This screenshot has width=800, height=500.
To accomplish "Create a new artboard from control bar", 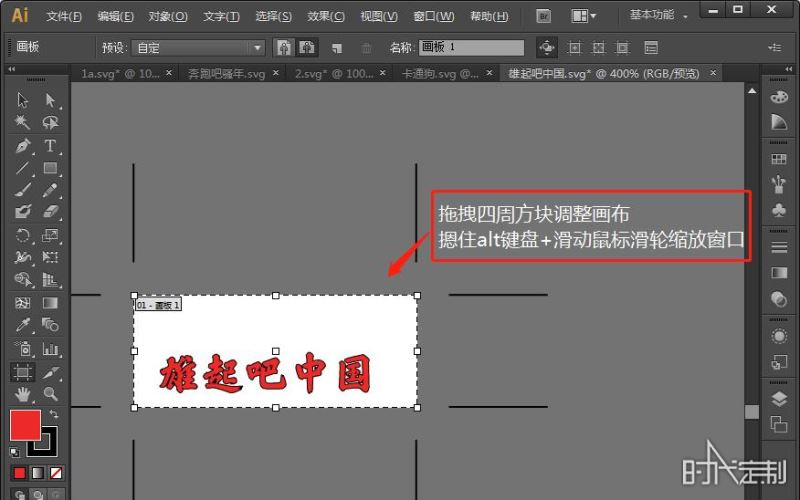I will tap(337, 48).
